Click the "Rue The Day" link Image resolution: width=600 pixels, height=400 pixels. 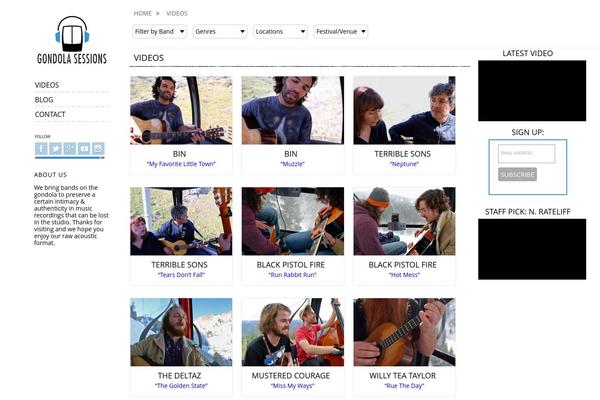point(404,386)
